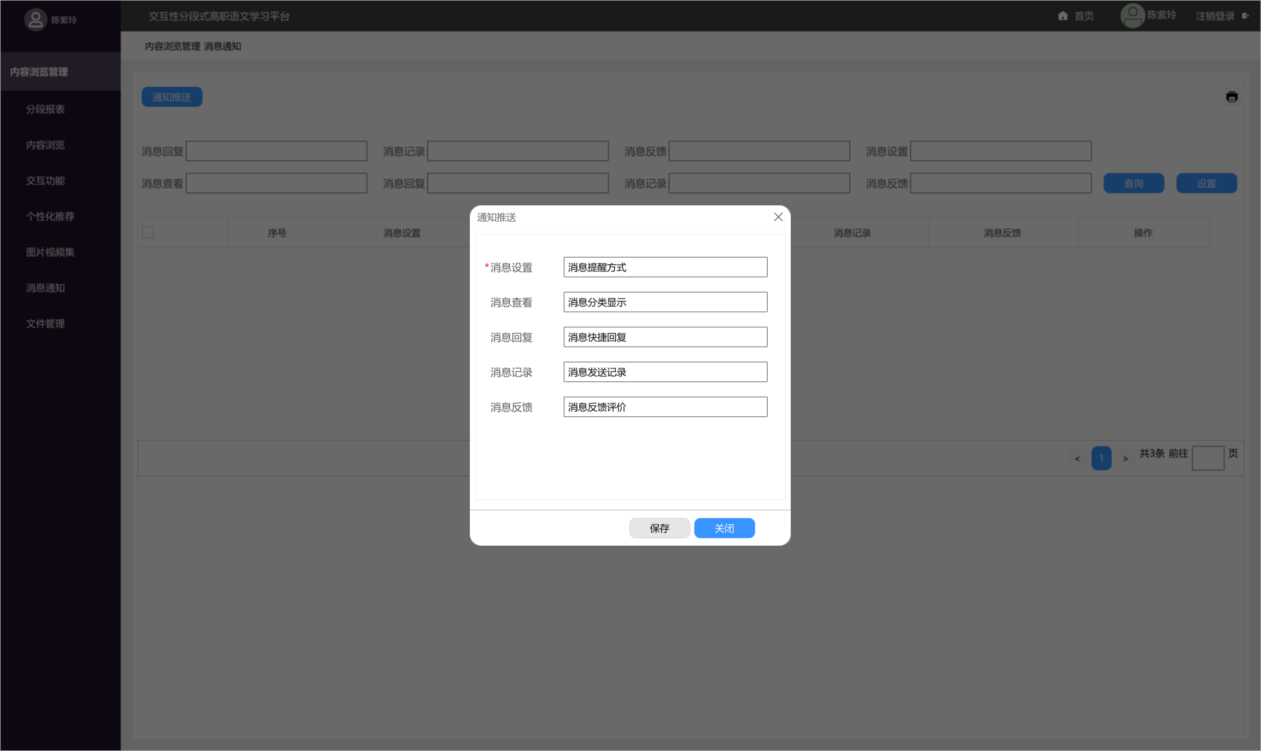Toggle the select-all checkbox in table header
Image resolution: width=1261 pixels, height=751 pixels.
[148, 233]
